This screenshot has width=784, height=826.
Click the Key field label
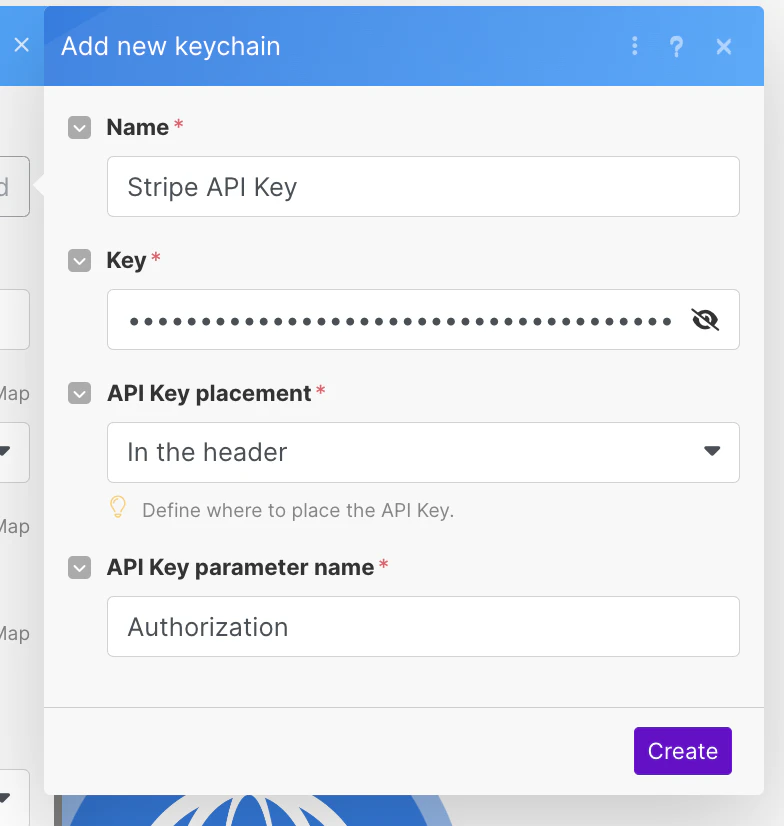[x=126, y=261]
